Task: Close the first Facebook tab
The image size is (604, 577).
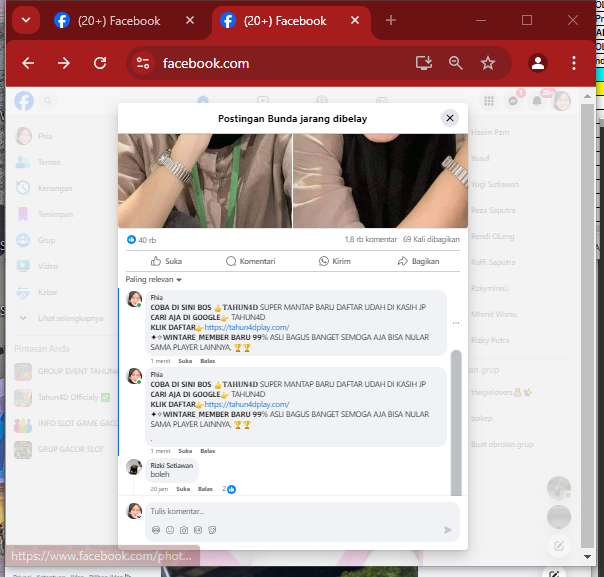Action: 190,20
